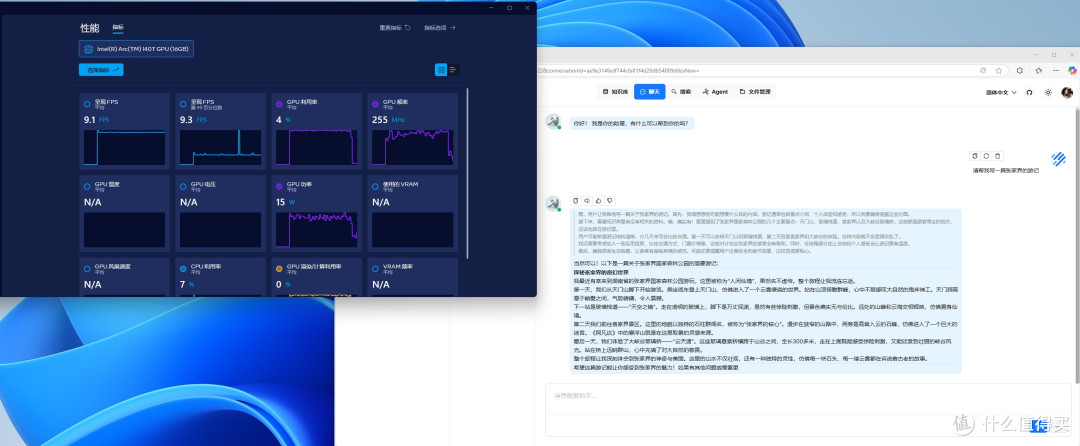
Task: Toggle the first 呈现 FPS average metric circle
Action: click(x=87, y=104)
